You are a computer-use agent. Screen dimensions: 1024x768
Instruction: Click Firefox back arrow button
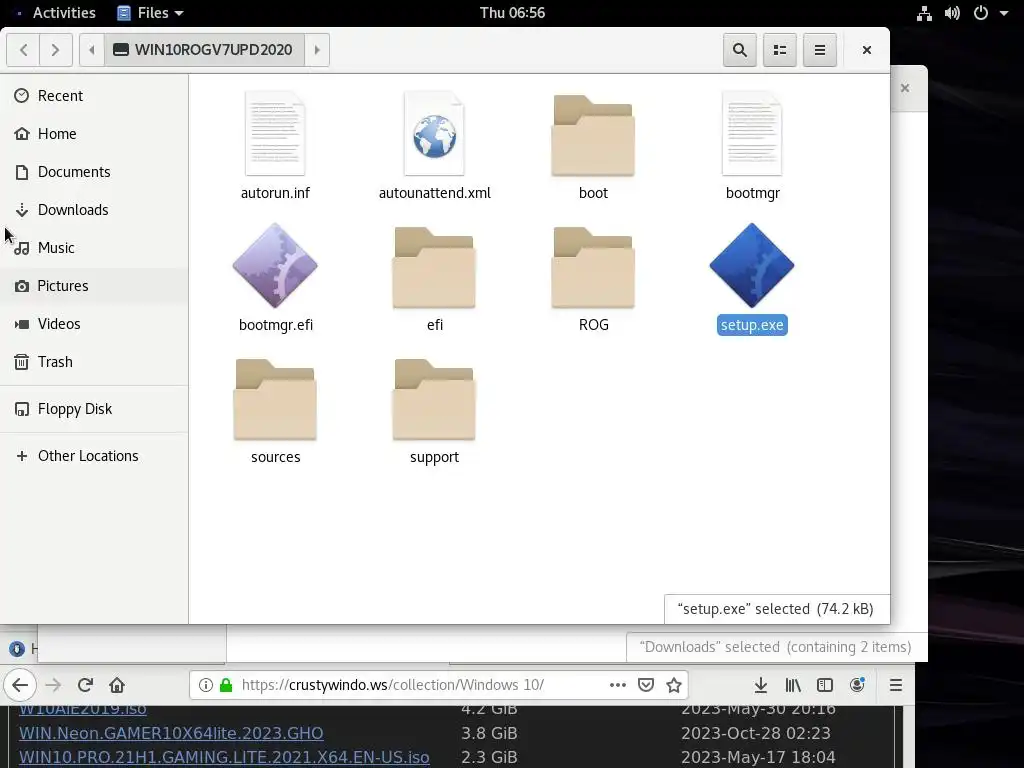20,685
